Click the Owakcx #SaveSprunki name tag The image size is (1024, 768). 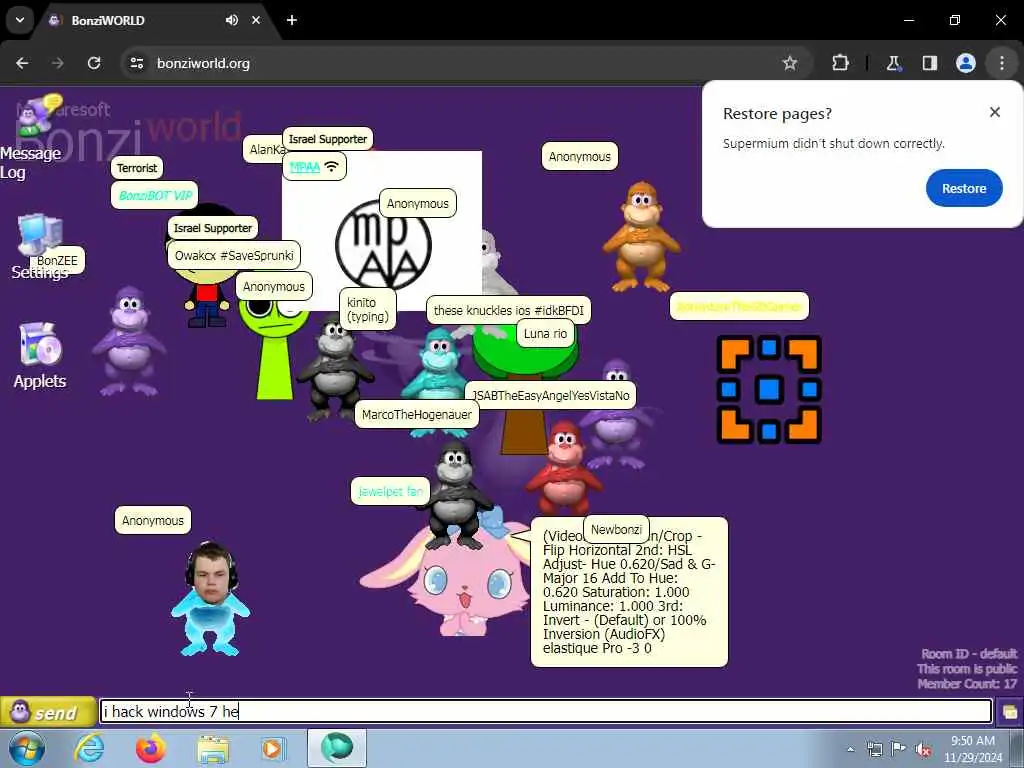[234, 255]
